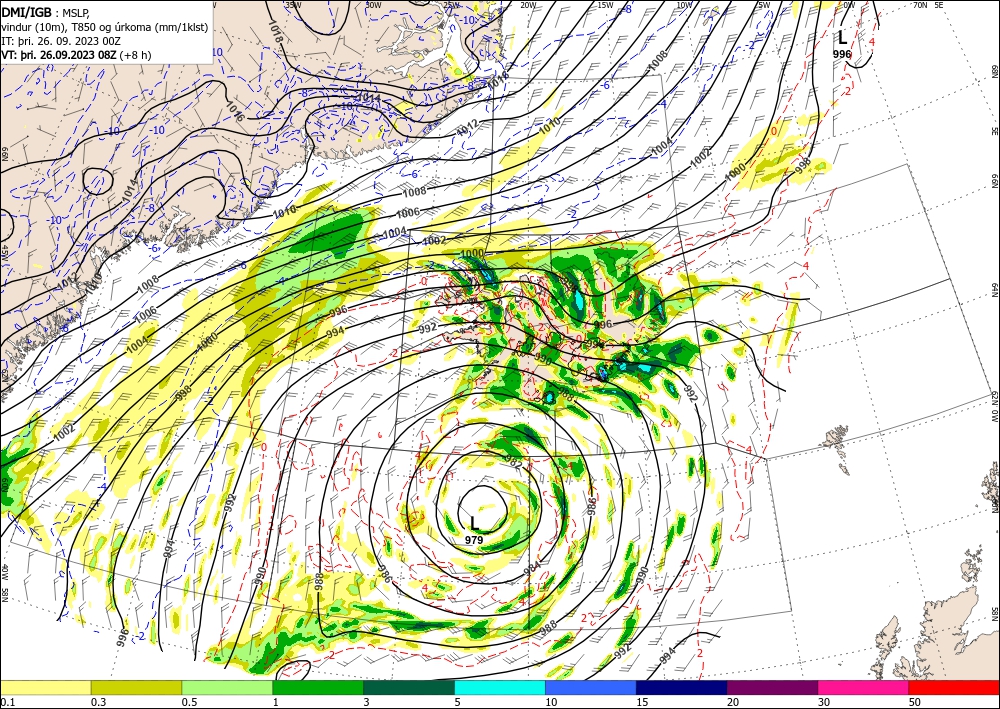This screenshot has width=1000, height=709.
Task: Click the 30 legend scale value
Action: coord(824,702)
